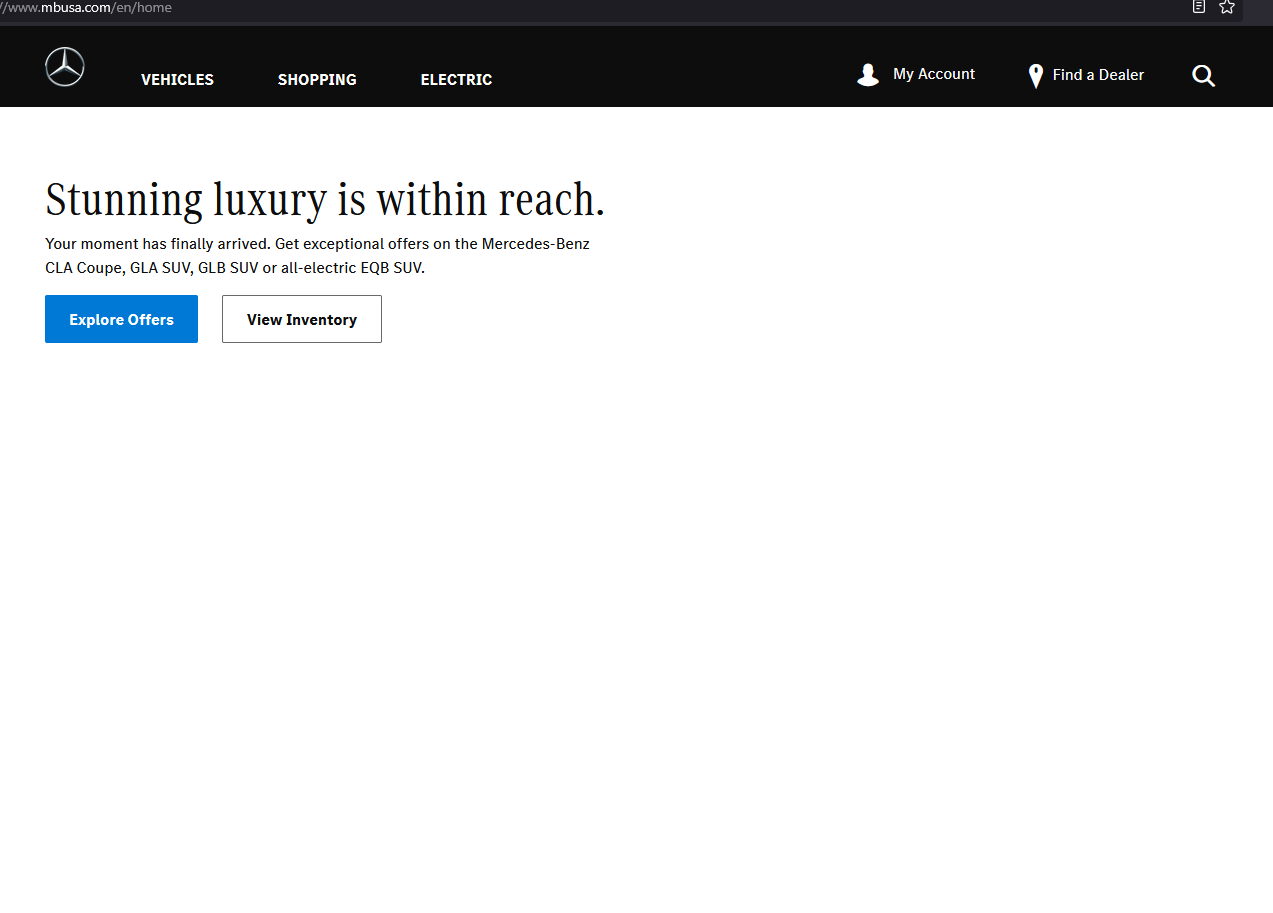Open the SHOPPING menu
Image resolution: width=1273 pixels, height=913 pixels.
(x=317, y=80)
